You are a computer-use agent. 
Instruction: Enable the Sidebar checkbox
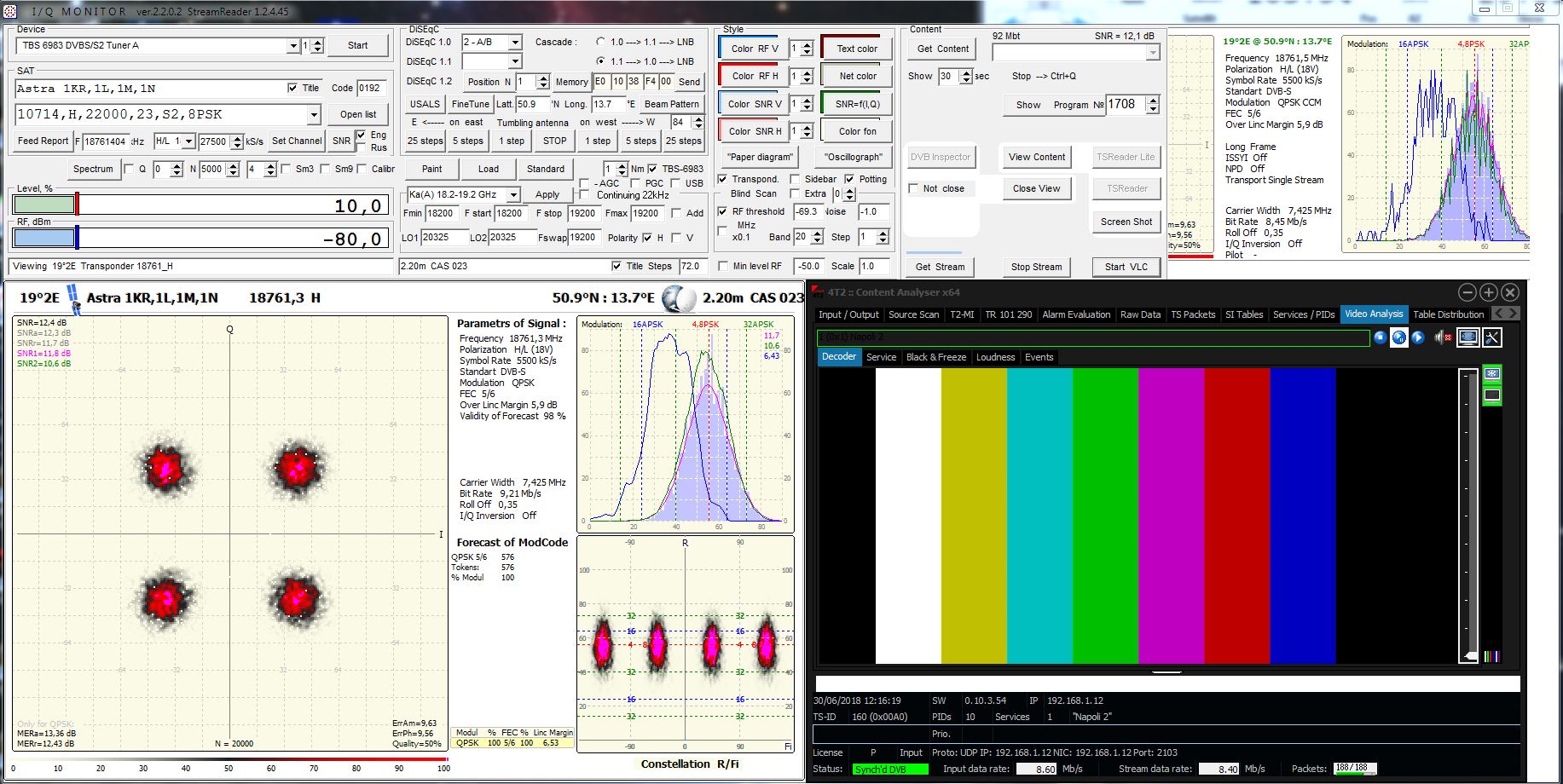pyautogui.click(x=795, y=179)
